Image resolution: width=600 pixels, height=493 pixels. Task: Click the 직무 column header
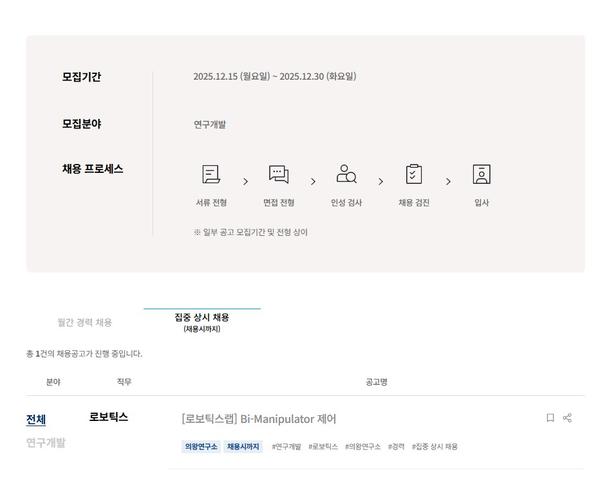click(124, 382)
